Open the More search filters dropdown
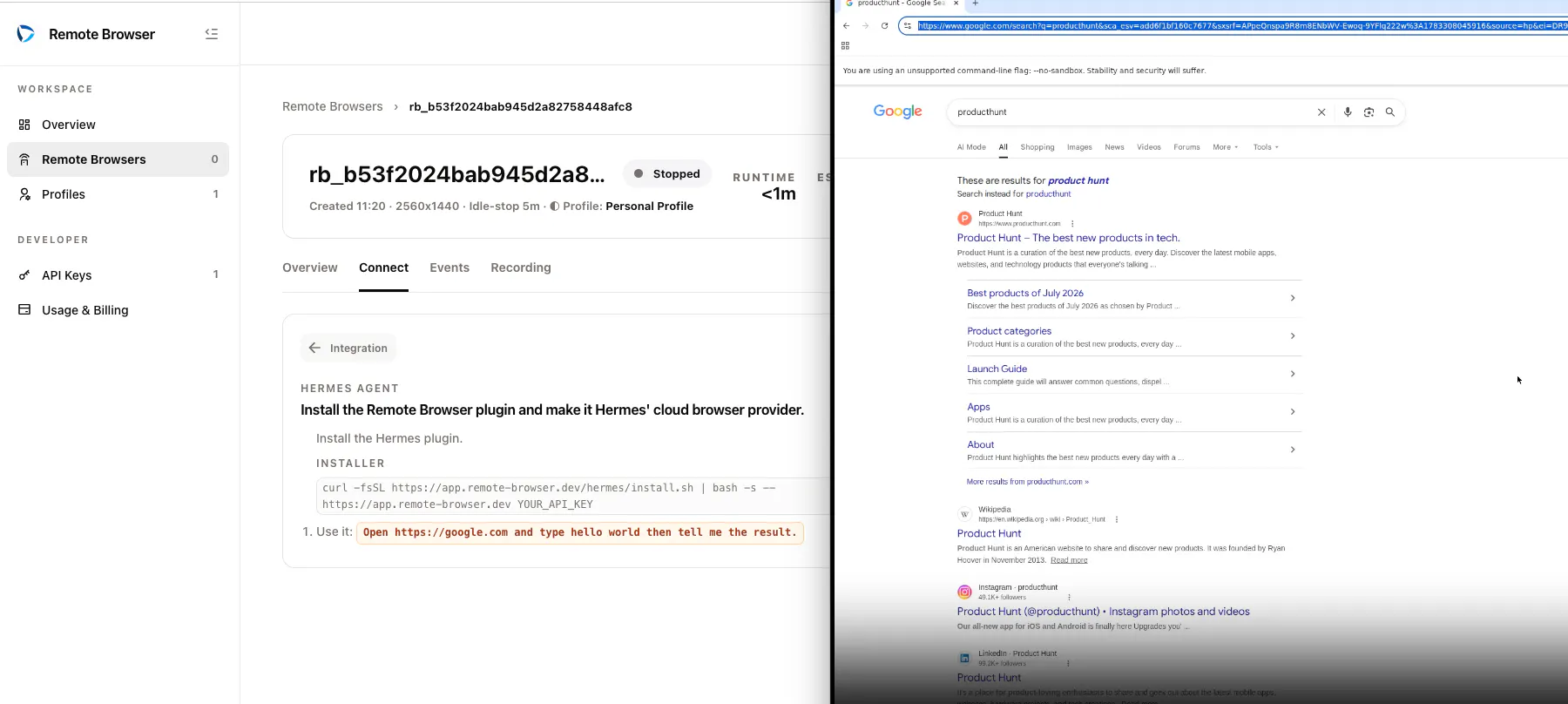This screenshot has width=1568, height=704. point(1225,147)
